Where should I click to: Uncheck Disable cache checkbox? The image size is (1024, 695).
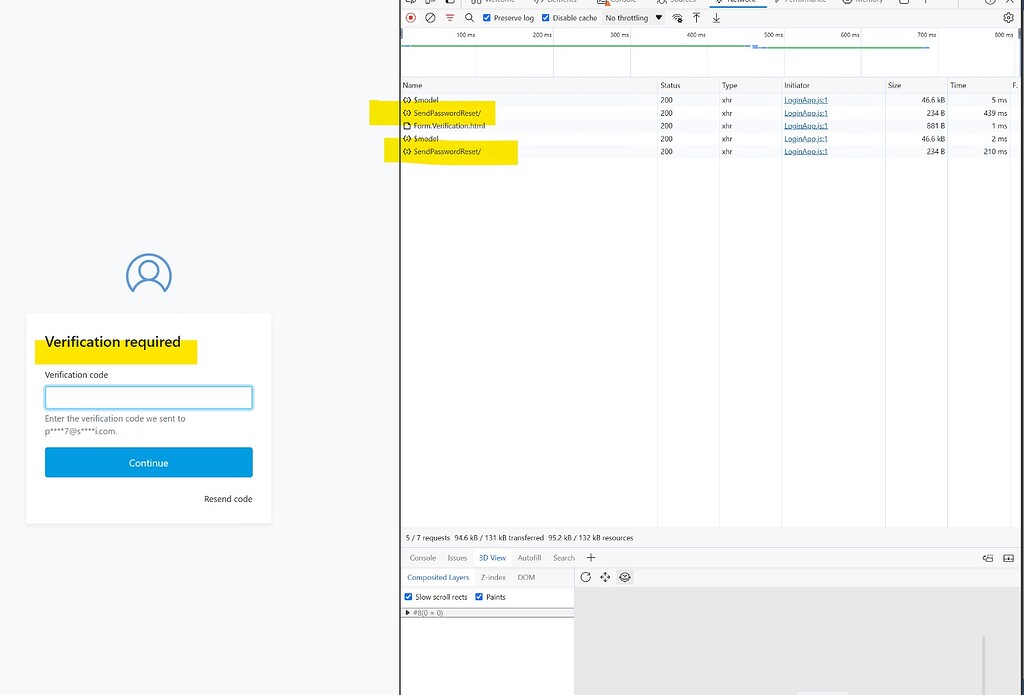pyautogui.click(x=546, y=18)
